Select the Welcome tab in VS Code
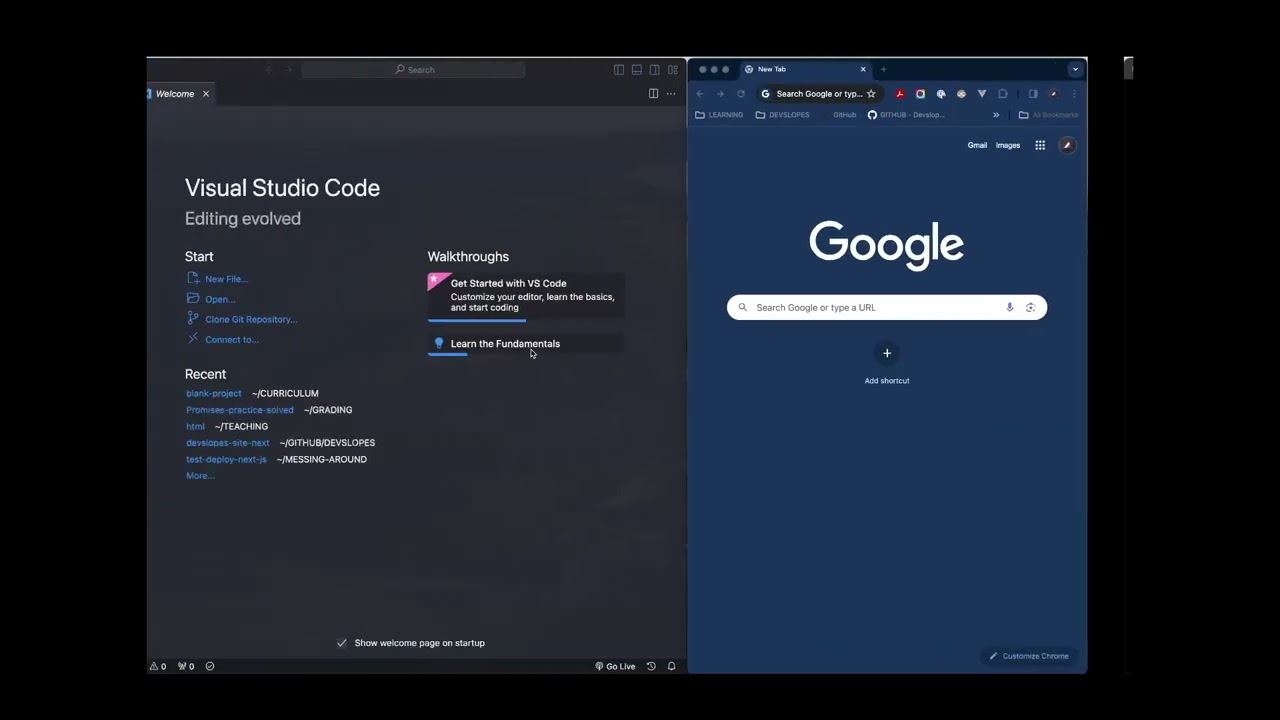The height and width of the screenshot is (720, 1280). (x=175, y=94)
